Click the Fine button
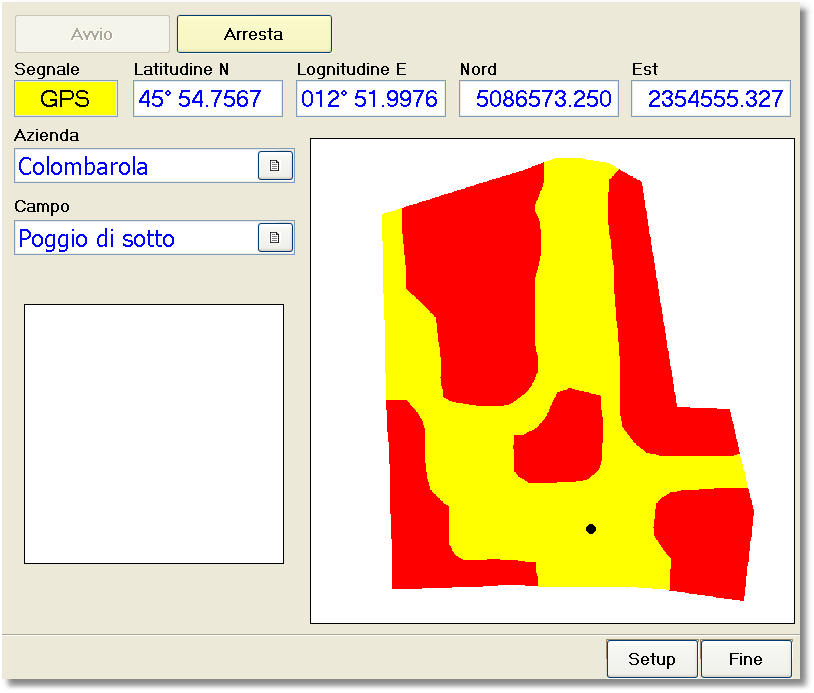 tap(746, 659)
